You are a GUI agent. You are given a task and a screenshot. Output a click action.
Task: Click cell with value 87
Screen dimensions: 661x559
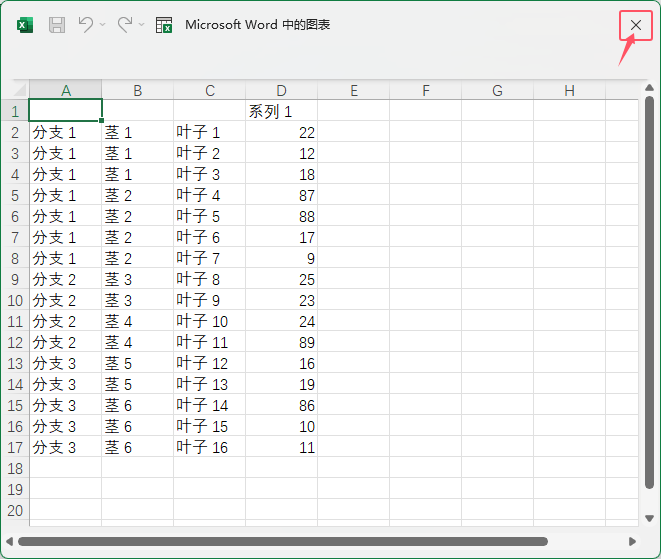point(281,195)
